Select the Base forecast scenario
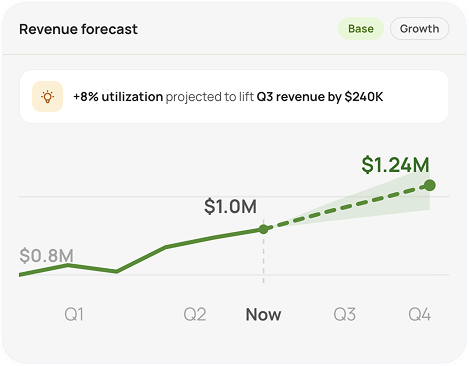 pos(361,29)
